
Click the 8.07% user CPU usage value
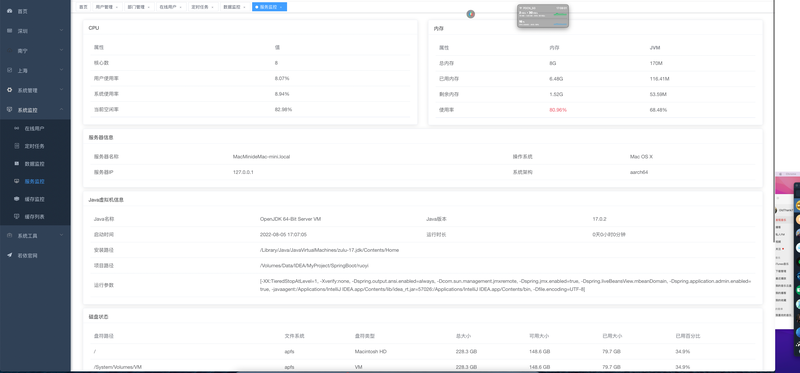(282, 79)
